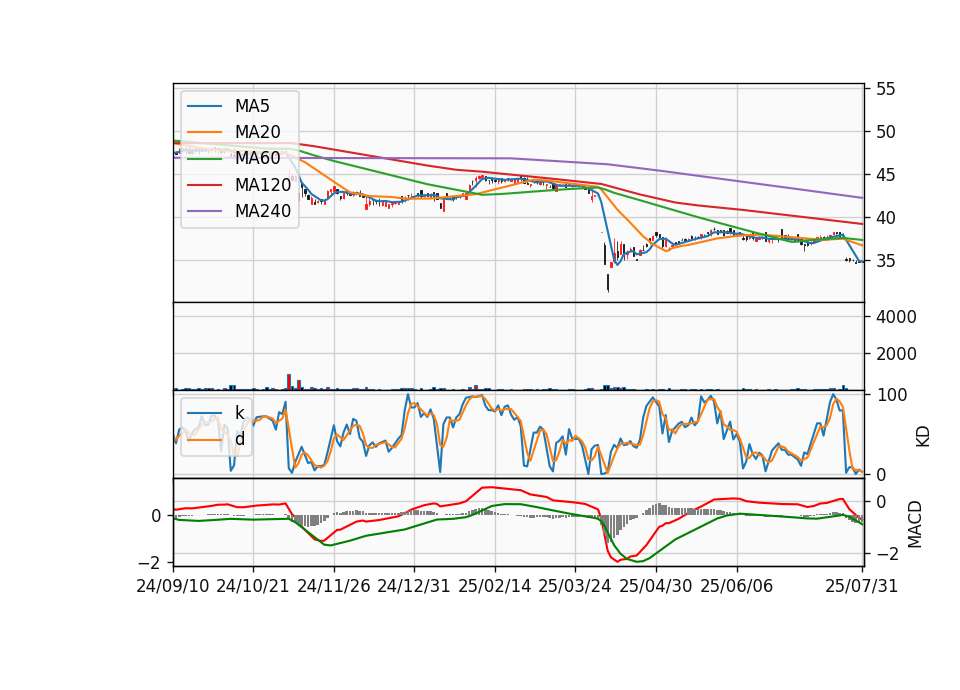The width and height of the screenshot is (960, 690).
Task: Click the volume axis value 4000
Action: [896, 317]
